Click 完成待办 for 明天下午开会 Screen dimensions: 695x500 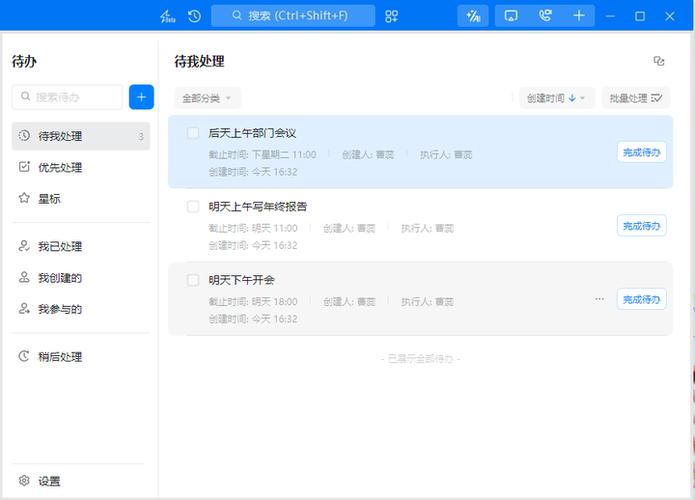point(641,300)
